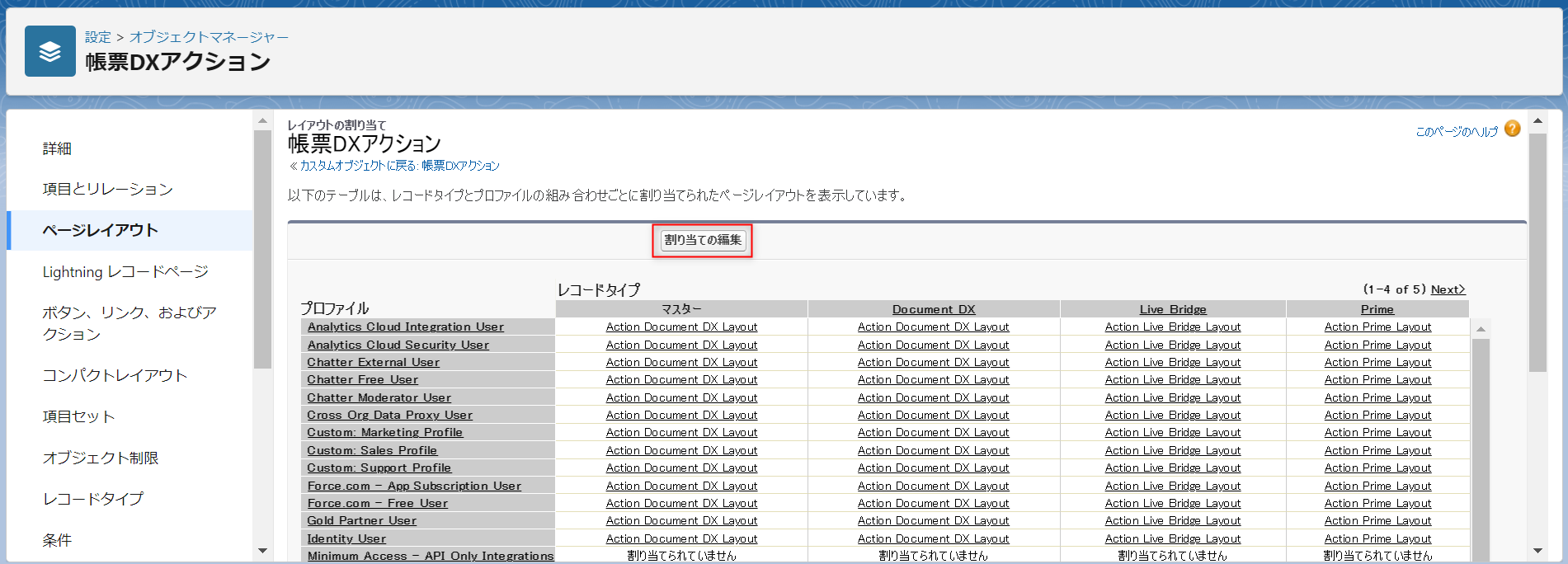
Task: Click the Prime record type header
Action: [1377, 309]
